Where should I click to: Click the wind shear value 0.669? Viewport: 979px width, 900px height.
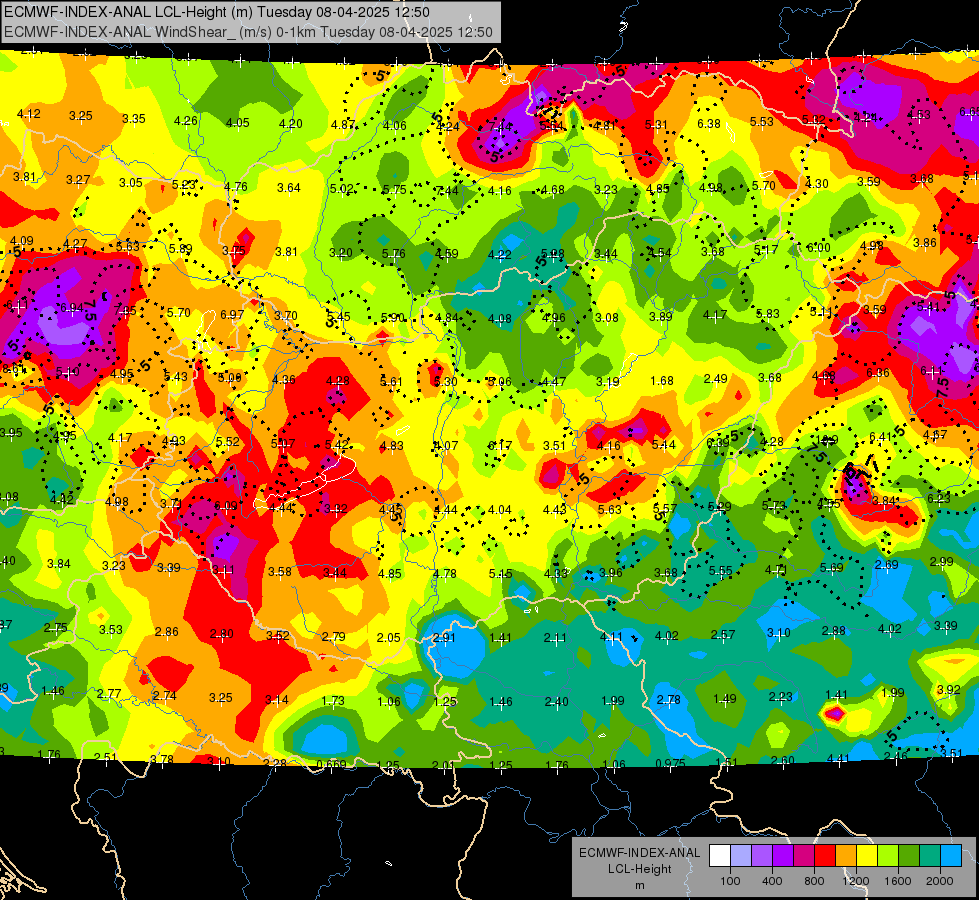331,764
